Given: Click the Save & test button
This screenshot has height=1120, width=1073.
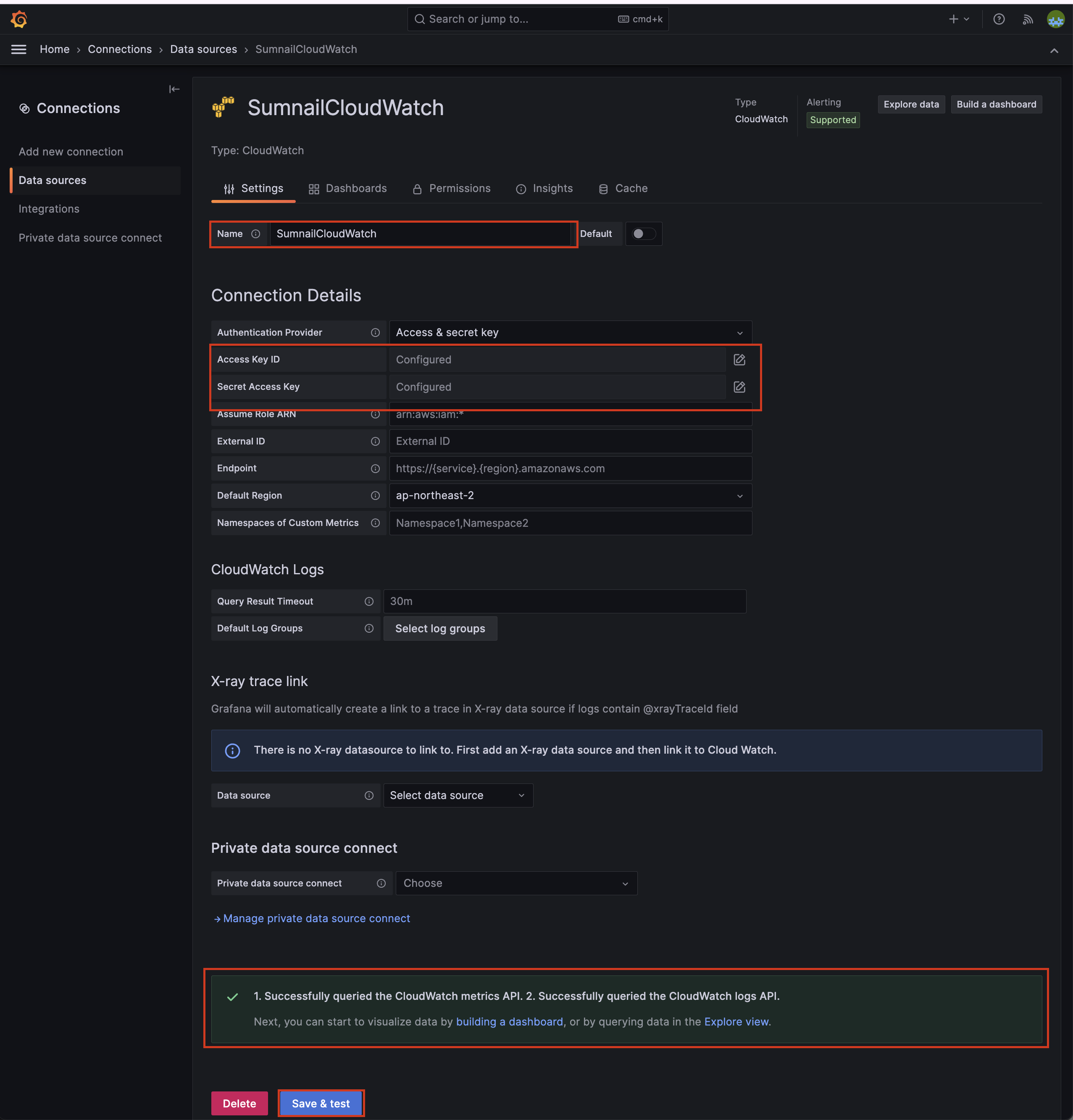Looking at the screenshot, I should [x=321, y=1104].
